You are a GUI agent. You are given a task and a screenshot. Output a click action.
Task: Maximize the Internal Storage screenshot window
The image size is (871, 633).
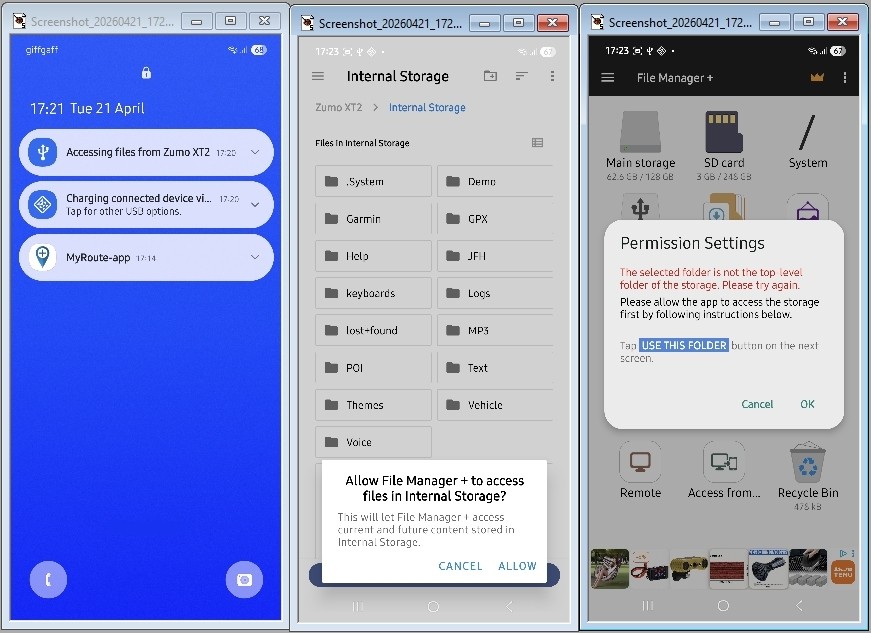518,22
